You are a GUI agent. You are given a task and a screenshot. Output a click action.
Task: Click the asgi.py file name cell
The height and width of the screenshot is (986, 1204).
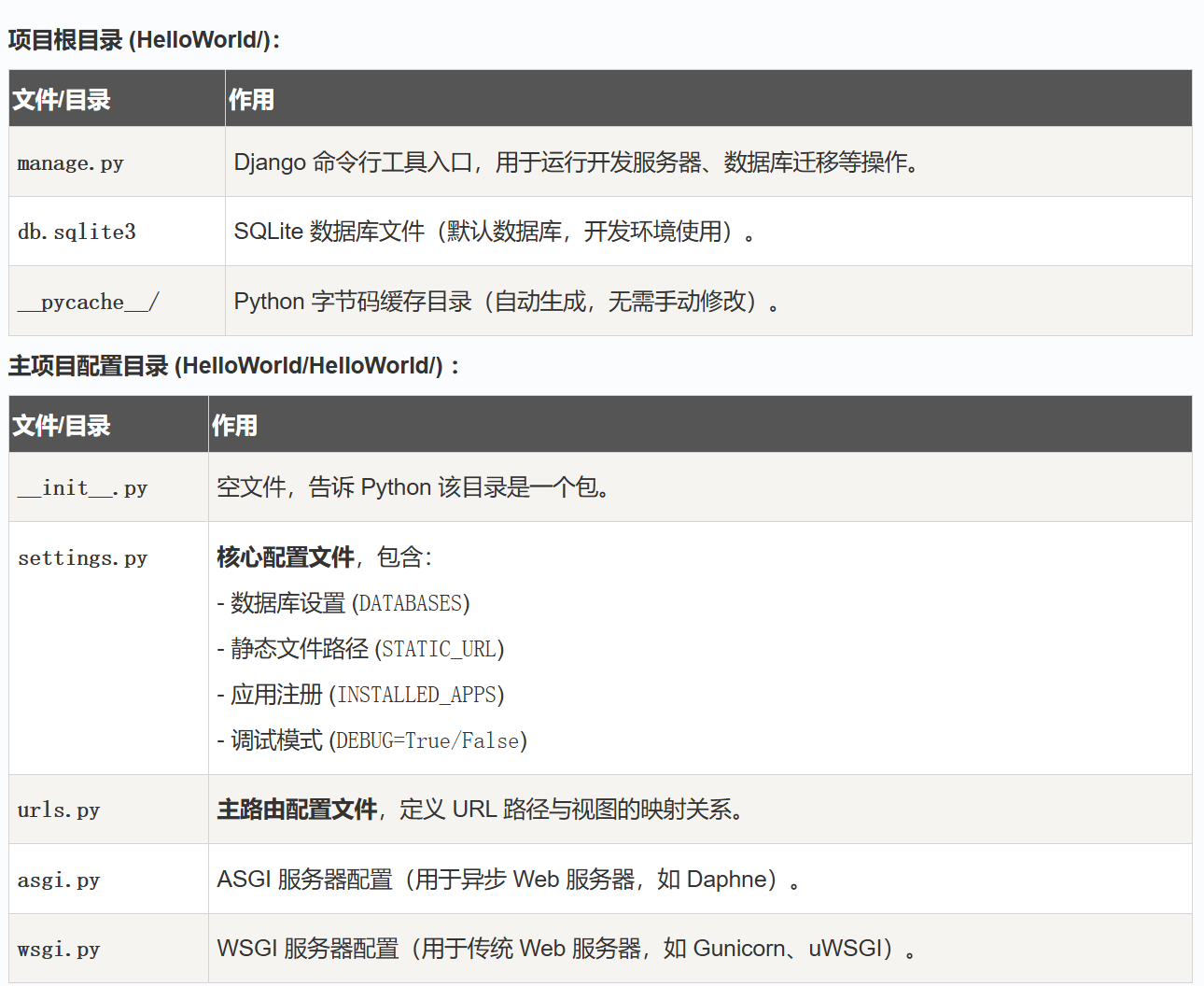pos(59,880)
